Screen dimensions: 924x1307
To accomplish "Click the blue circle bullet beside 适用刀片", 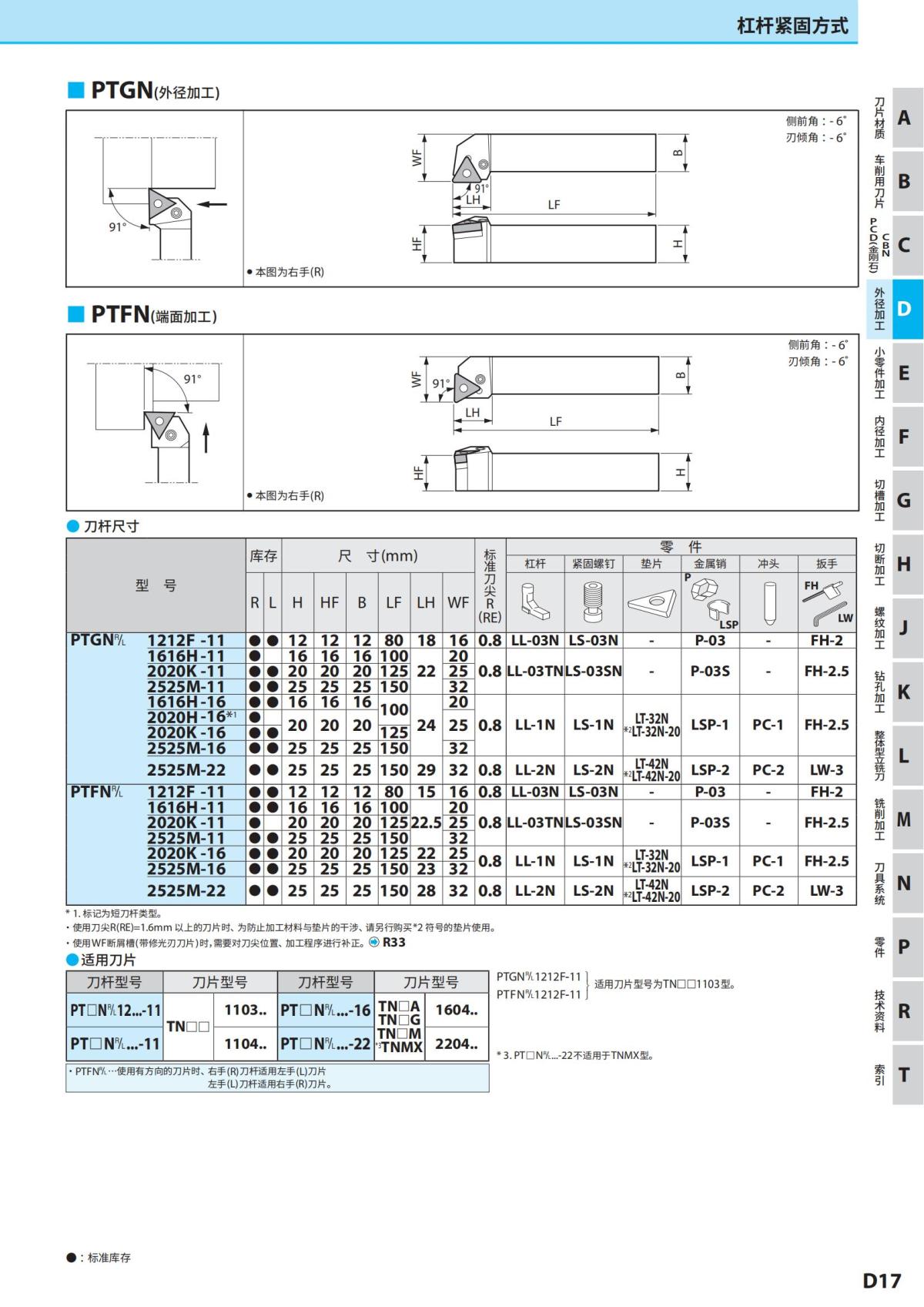I will (72, 960).
